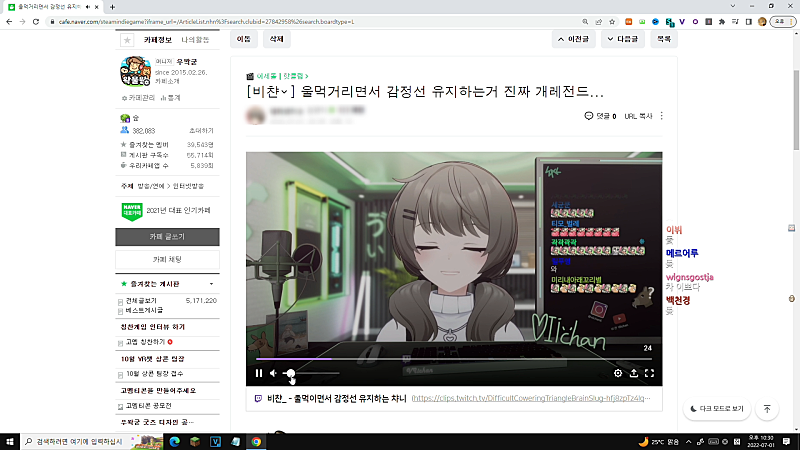
Task: Open a new browser tab
Action: [112, 7]
